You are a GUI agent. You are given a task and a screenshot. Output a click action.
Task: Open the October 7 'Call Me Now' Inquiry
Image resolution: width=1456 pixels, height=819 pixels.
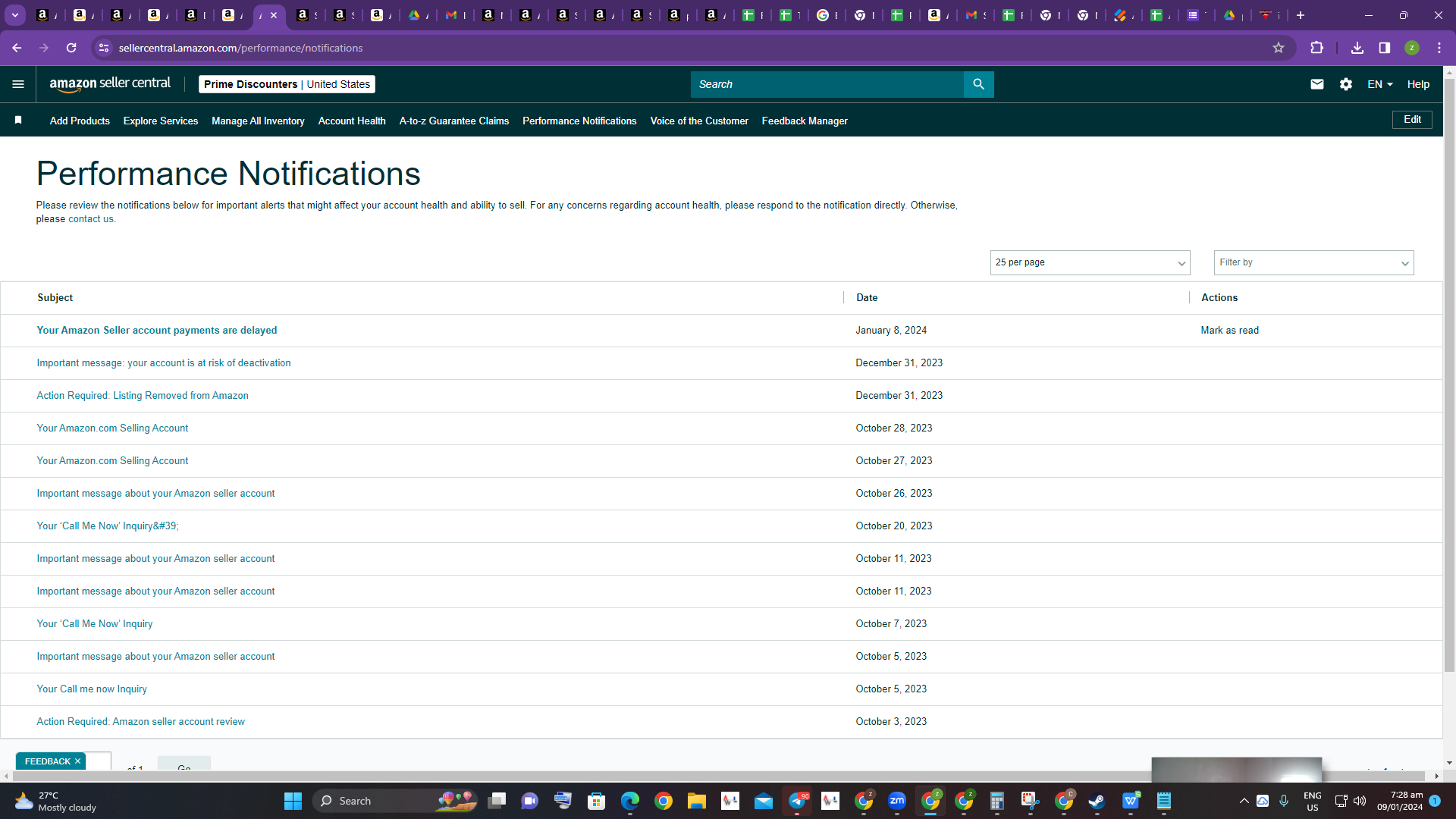click(95, 623)
